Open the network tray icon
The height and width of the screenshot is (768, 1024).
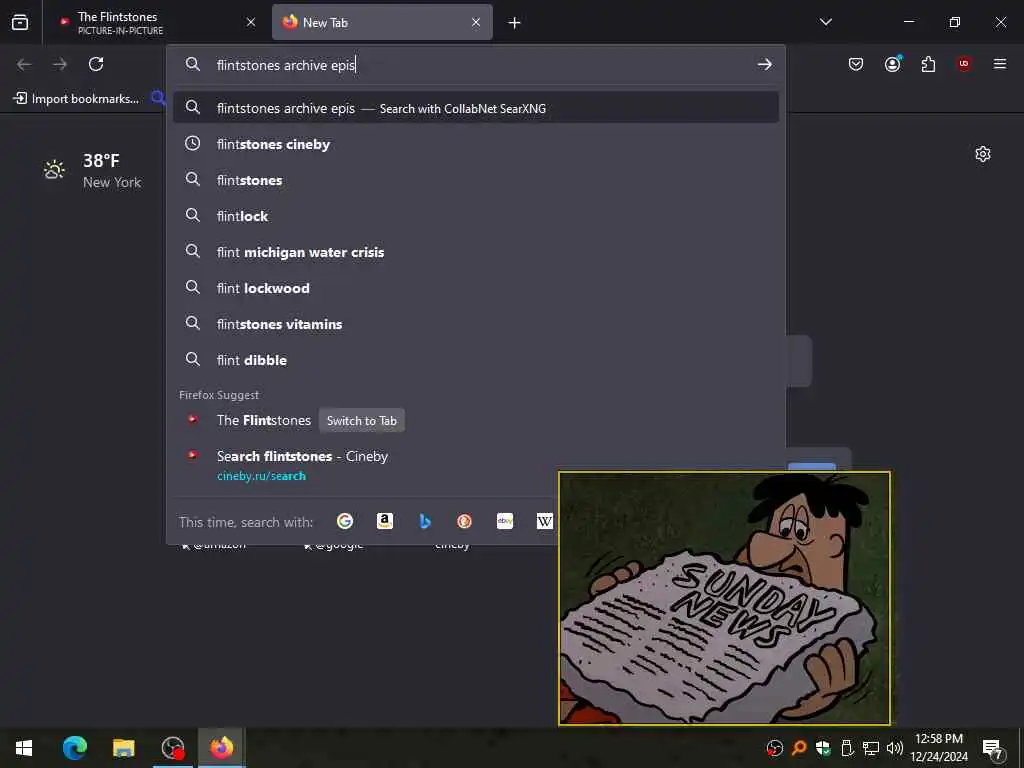click(871, 748)
